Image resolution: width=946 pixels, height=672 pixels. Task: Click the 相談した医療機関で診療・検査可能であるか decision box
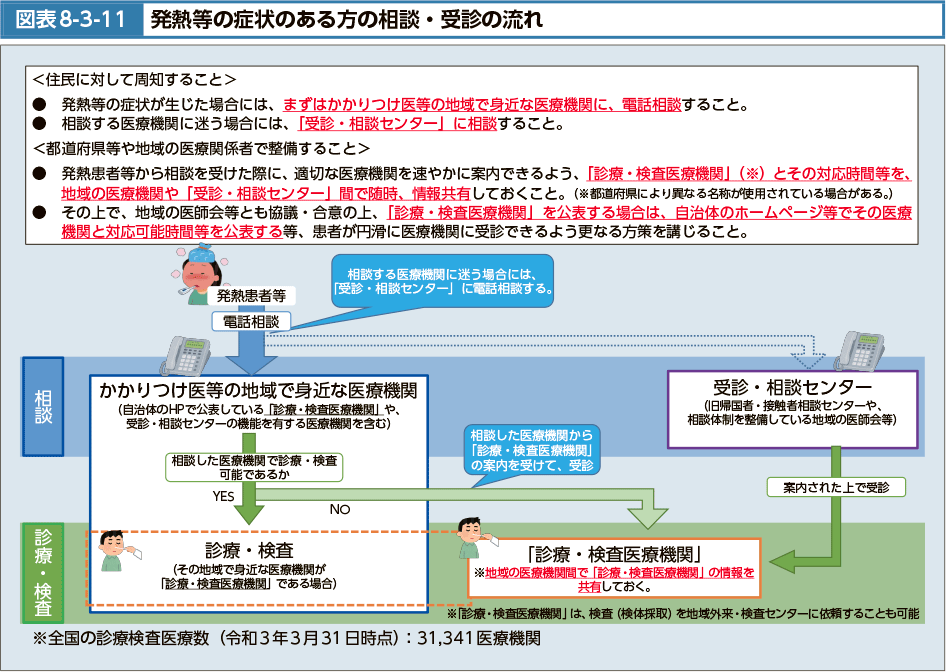(253, 467)
